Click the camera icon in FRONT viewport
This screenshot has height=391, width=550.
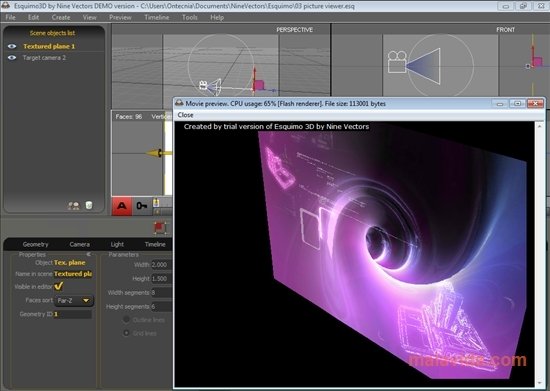pyautogui.click(x=397, y=62)
